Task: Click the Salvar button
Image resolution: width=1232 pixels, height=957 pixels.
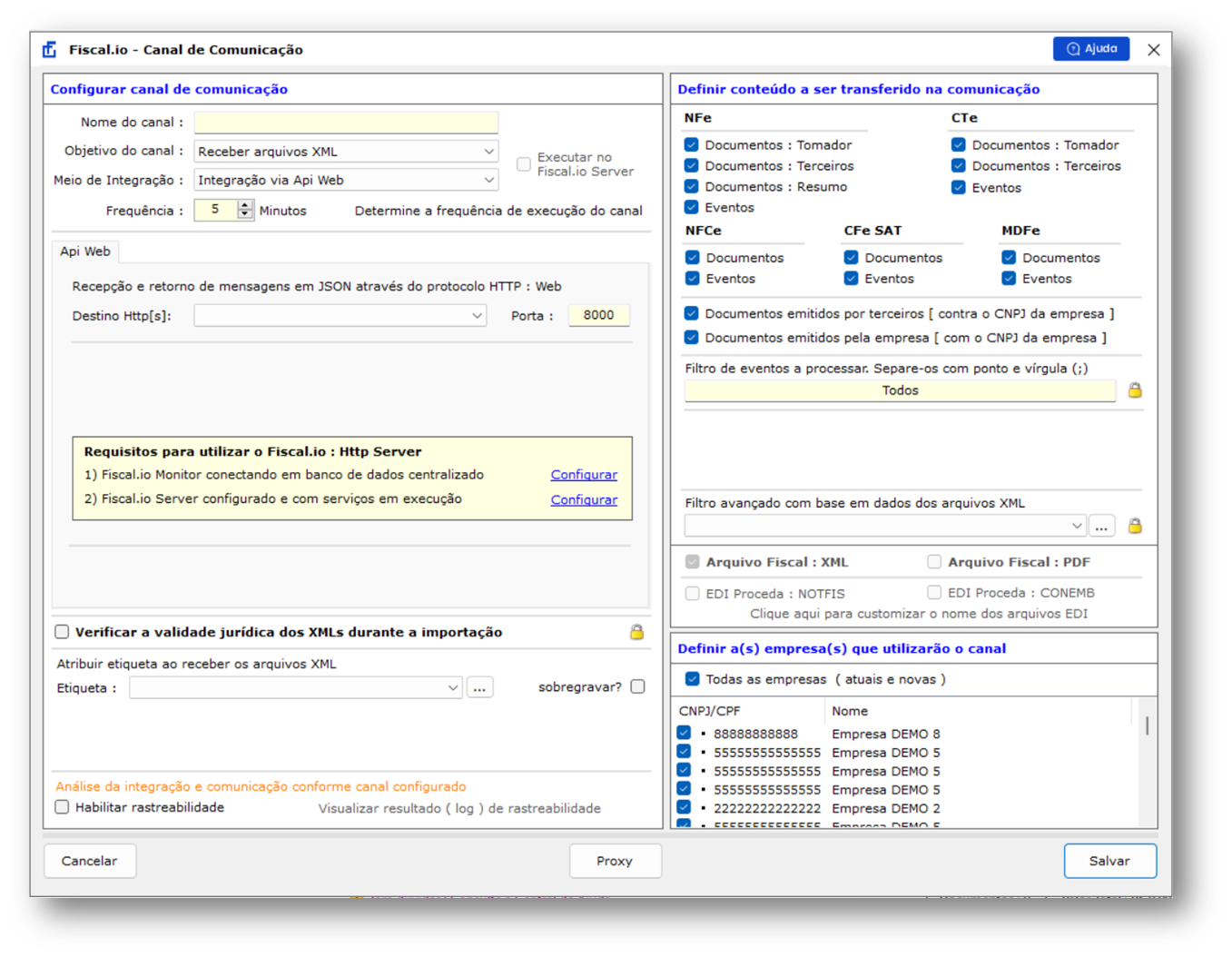Action: [x=1109, y=861]
